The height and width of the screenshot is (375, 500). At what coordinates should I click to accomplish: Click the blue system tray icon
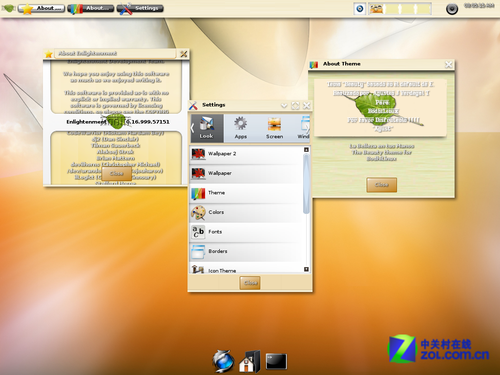coord(360,8)
